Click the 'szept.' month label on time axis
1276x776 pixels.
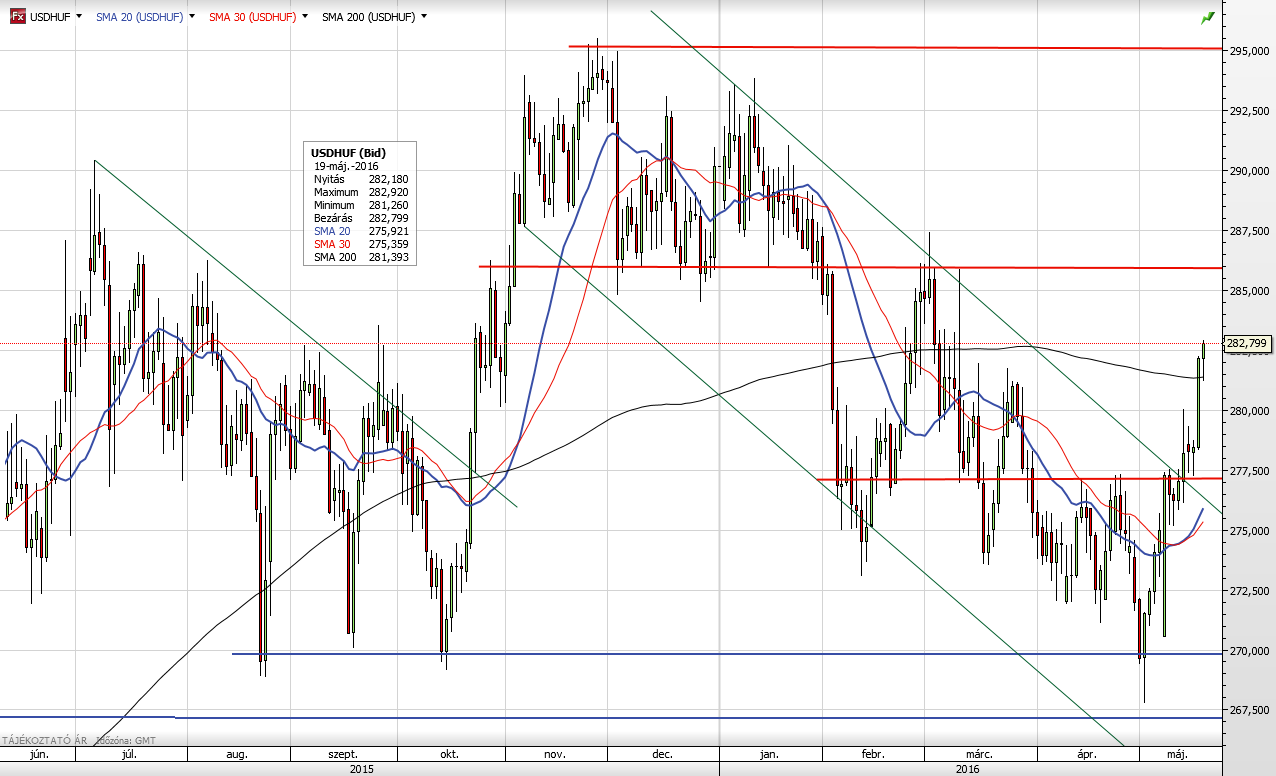point(343,754)
